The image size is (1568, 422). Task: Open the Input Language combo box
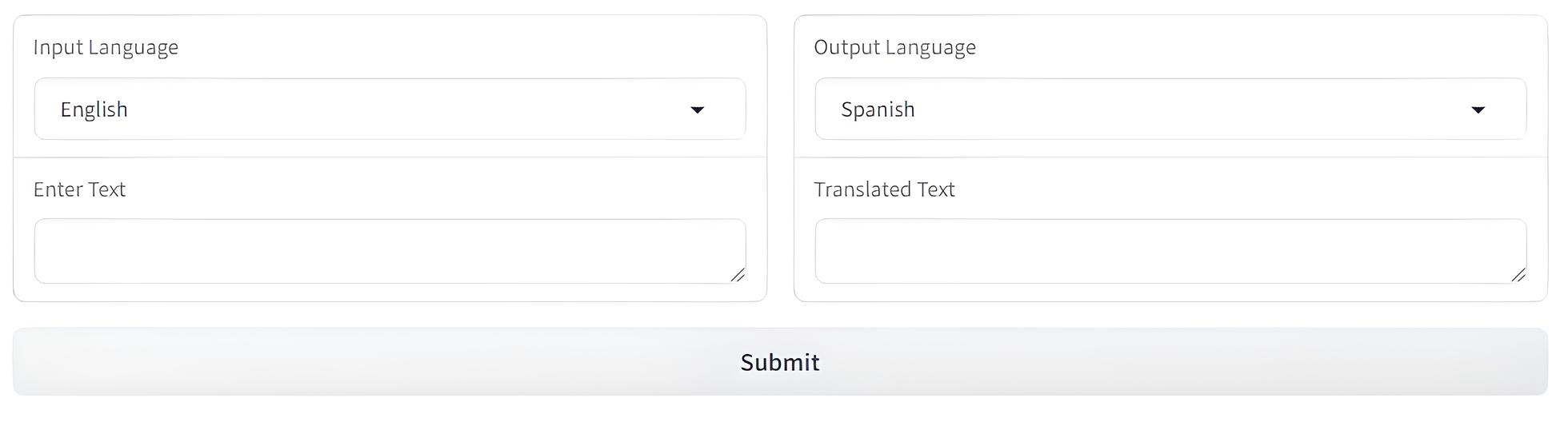[390, 109]
